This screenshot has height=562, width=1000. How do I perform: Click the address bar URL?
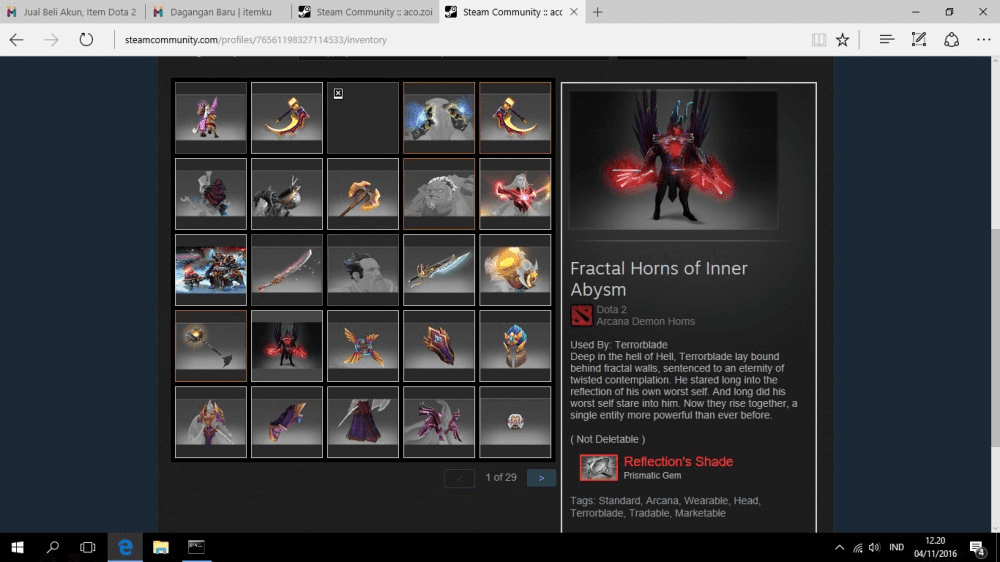(x=256, y=40)
